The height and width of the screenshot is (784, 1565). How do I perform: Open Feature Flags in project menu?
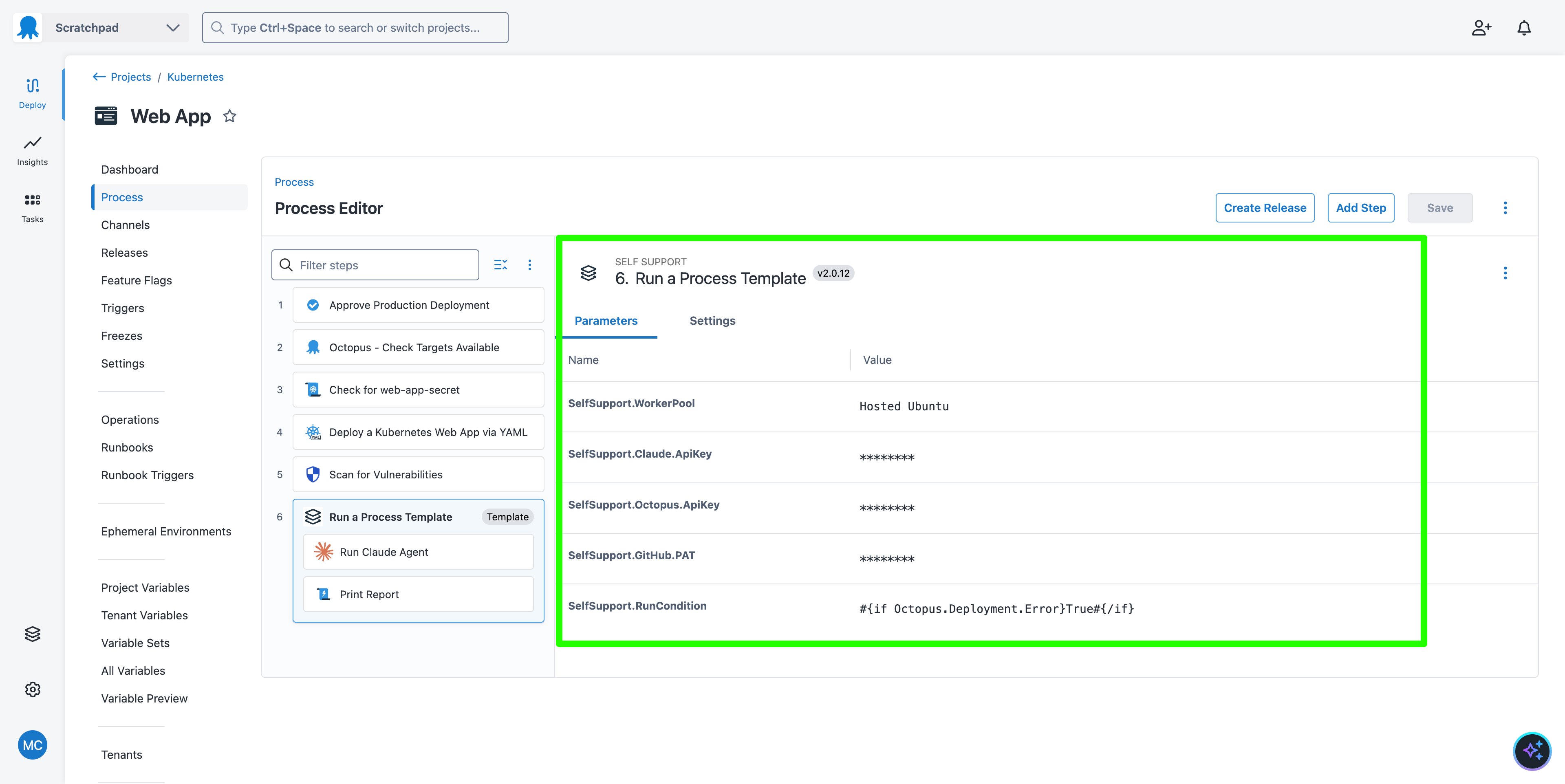point(137,281)
